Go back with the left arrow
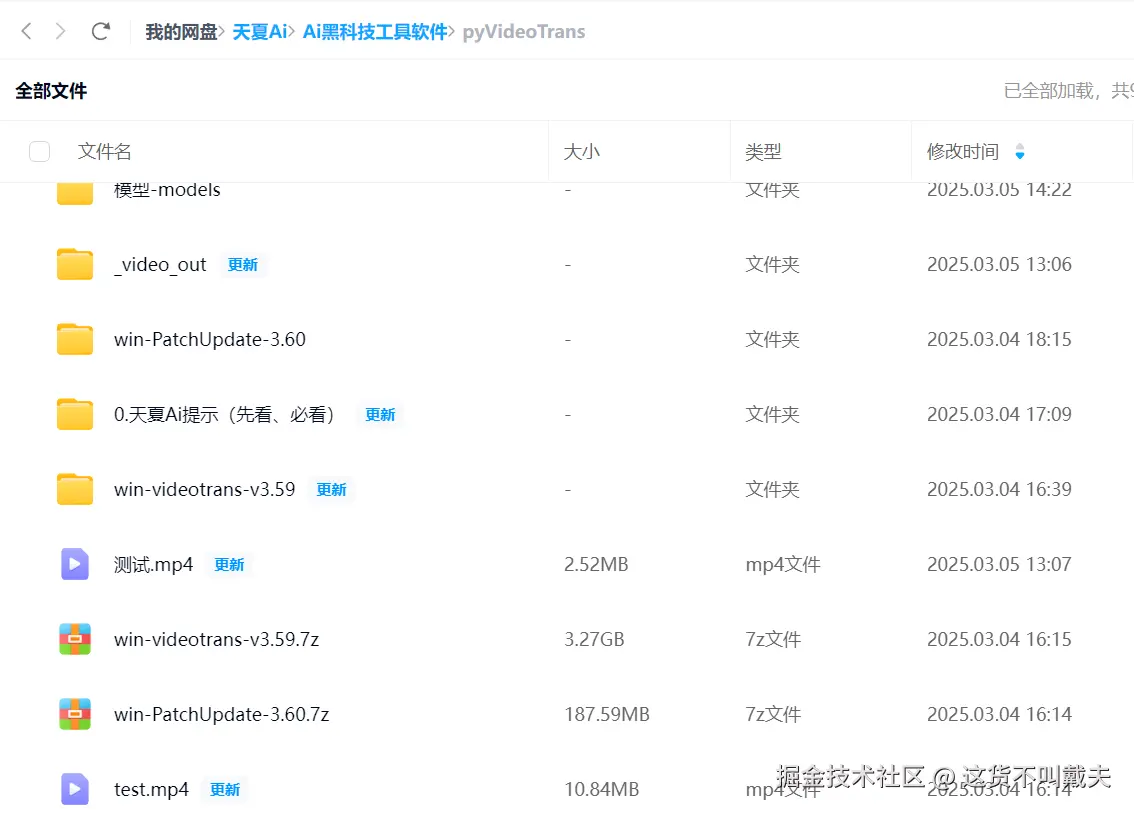This screenshot has width=1134, height=813. pos(27,31)
